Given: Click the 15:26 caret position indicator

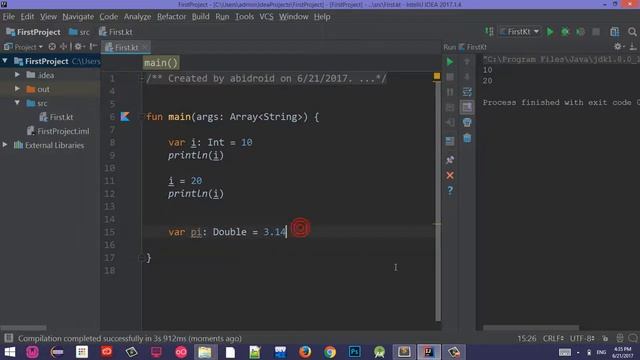Looking at the screenshot, I should [527, 338].
